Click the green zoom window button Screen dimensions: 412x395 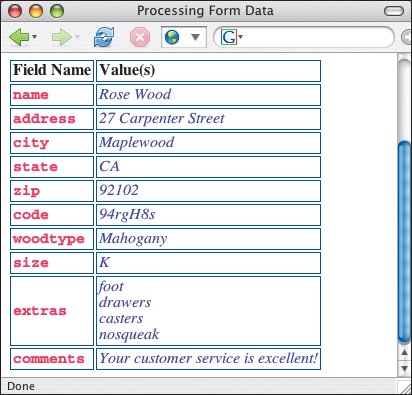pyautogui.click(x=57, y=11)
